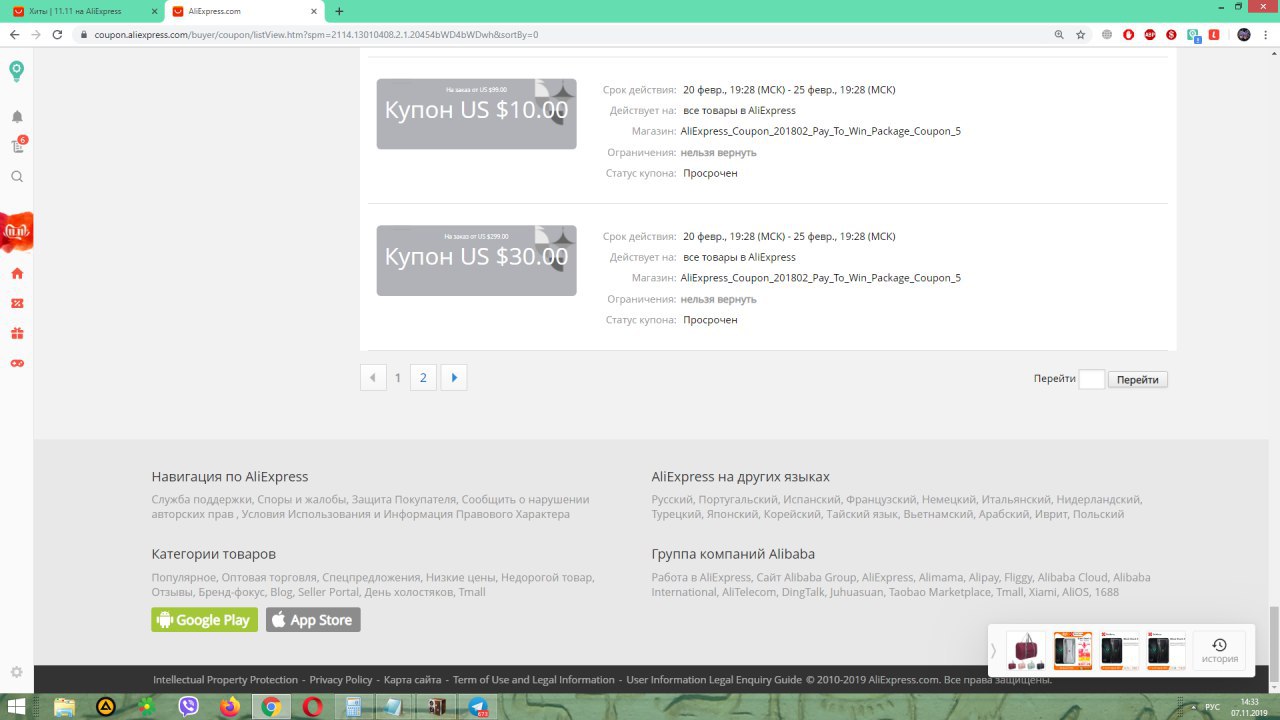This screenshot has height=720, width=1280.
Task: Open the highlighted phone history thumbnail
Action: (1073, 651)
